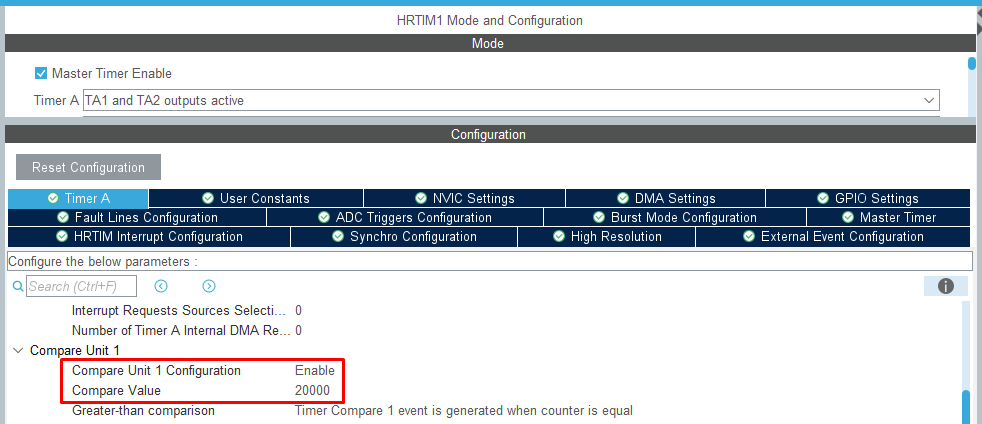Open the Burst Mode Configuration tab
The image size is (982, 424).
675,217
